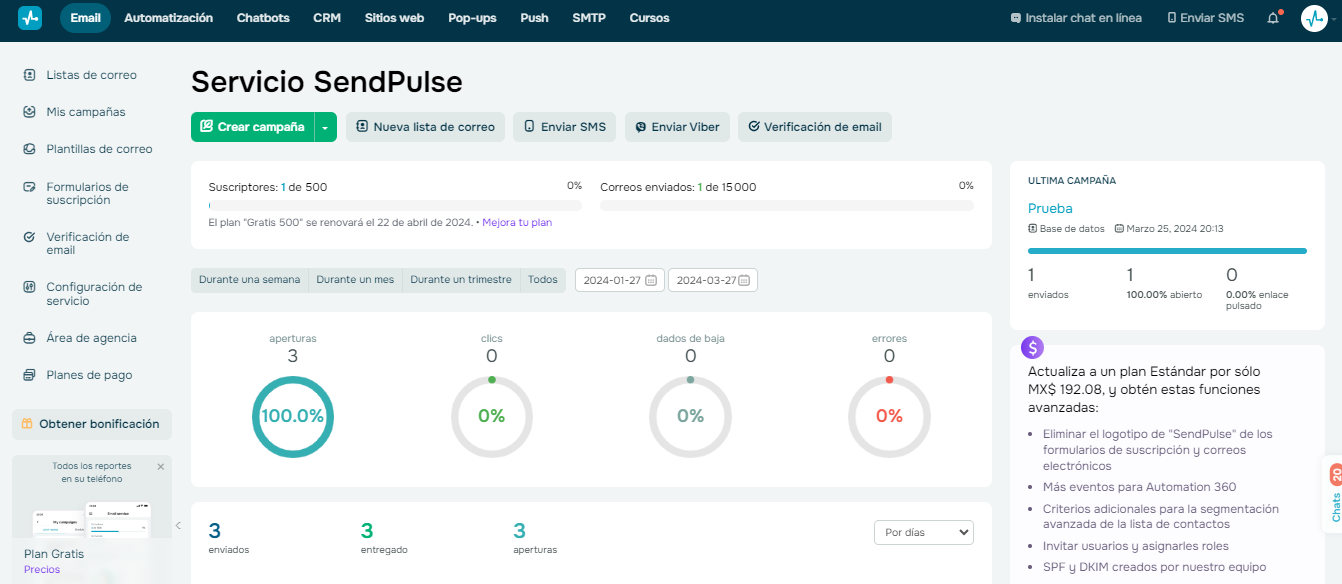Click the Plan Gratis text
Viewport: 1342px width, 584px height.
(54, 554)
